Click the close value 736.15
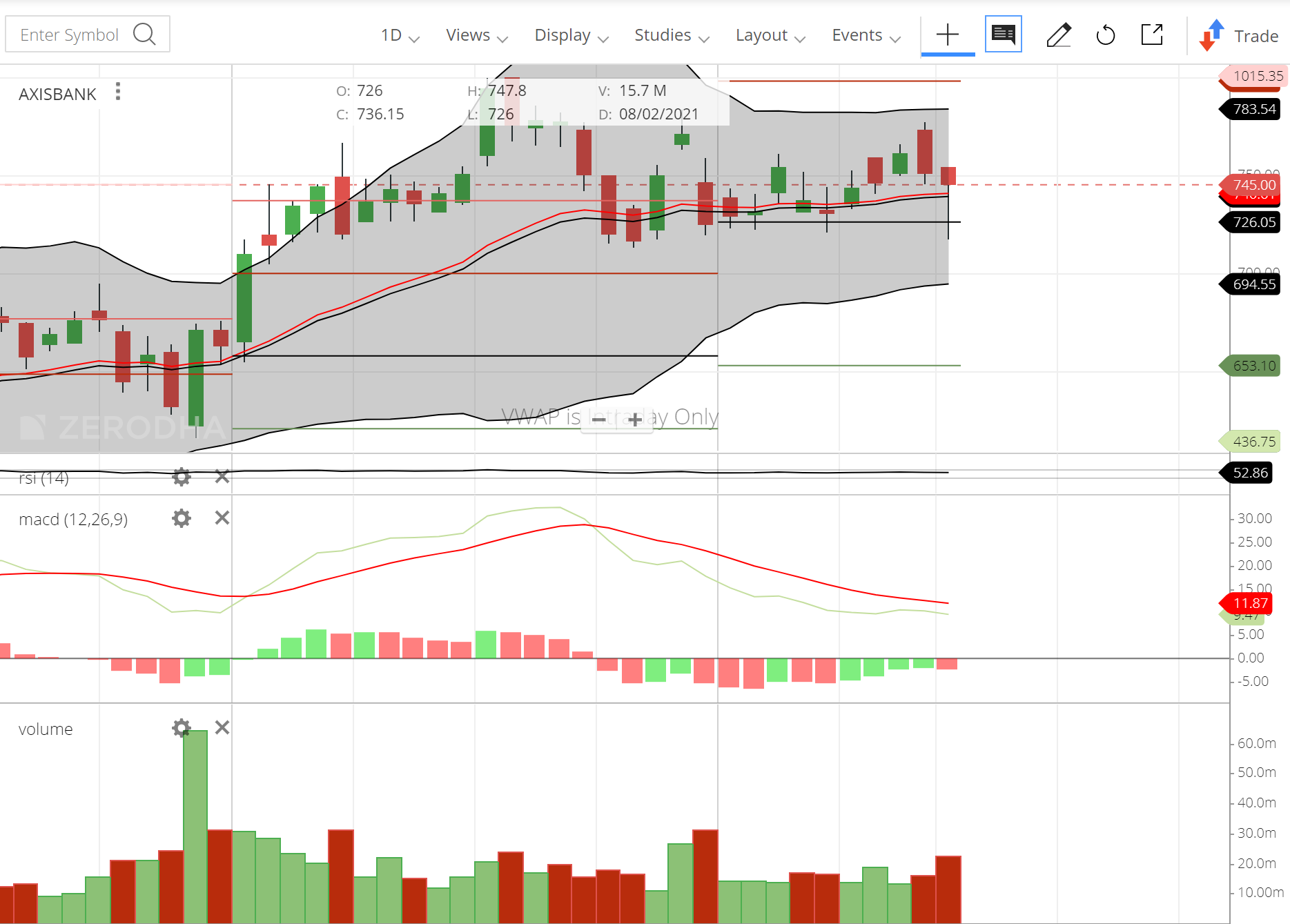1290x924 pixels. click(380, 114)
